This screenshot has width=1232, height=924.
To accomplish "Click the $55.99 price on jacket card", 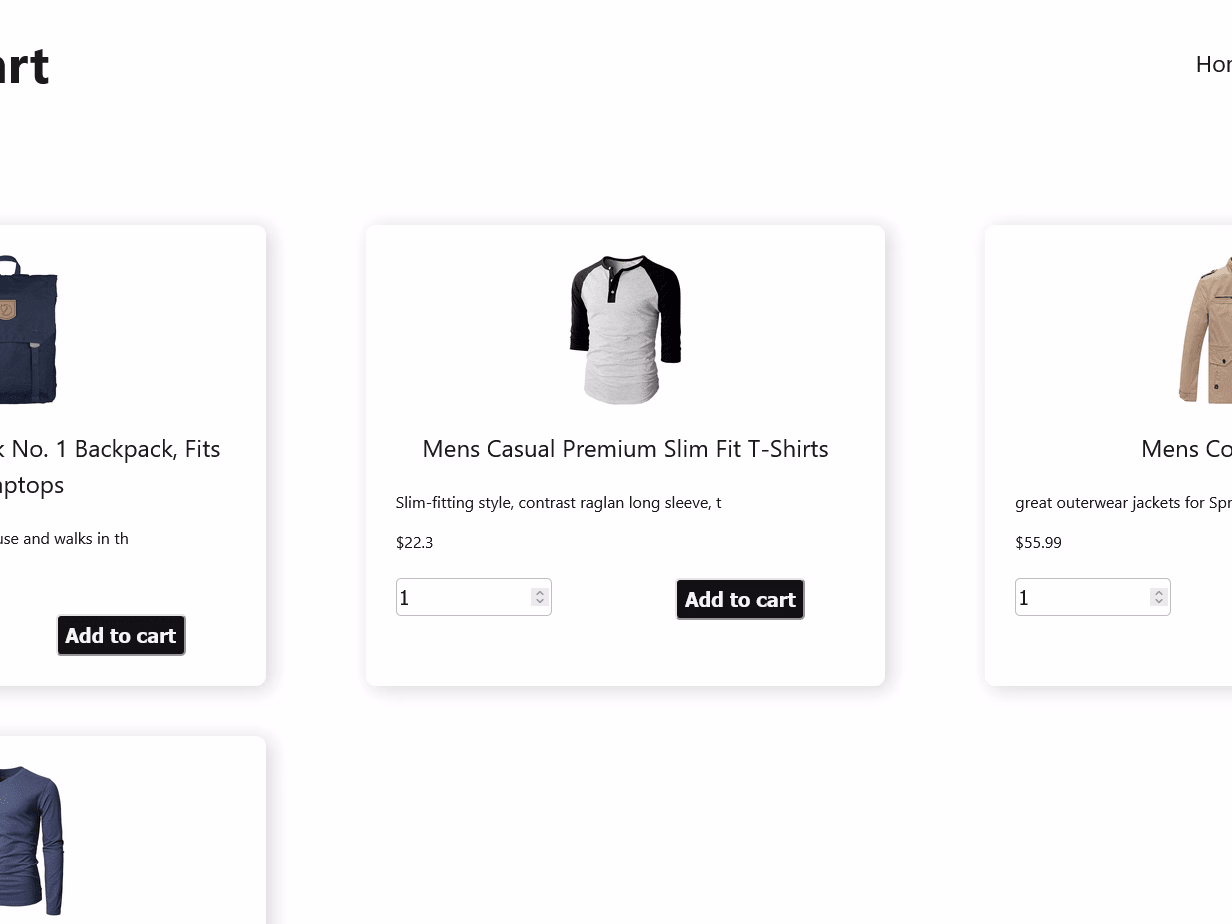I will coord(1038,542).
